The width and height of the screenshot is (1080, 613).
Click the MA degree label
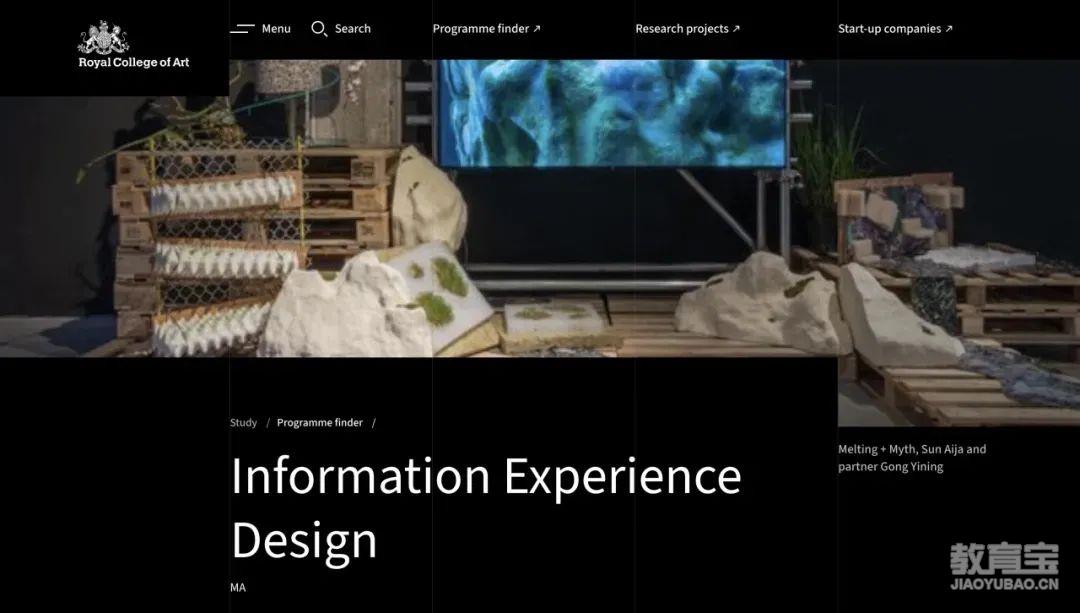coord(238,588)
